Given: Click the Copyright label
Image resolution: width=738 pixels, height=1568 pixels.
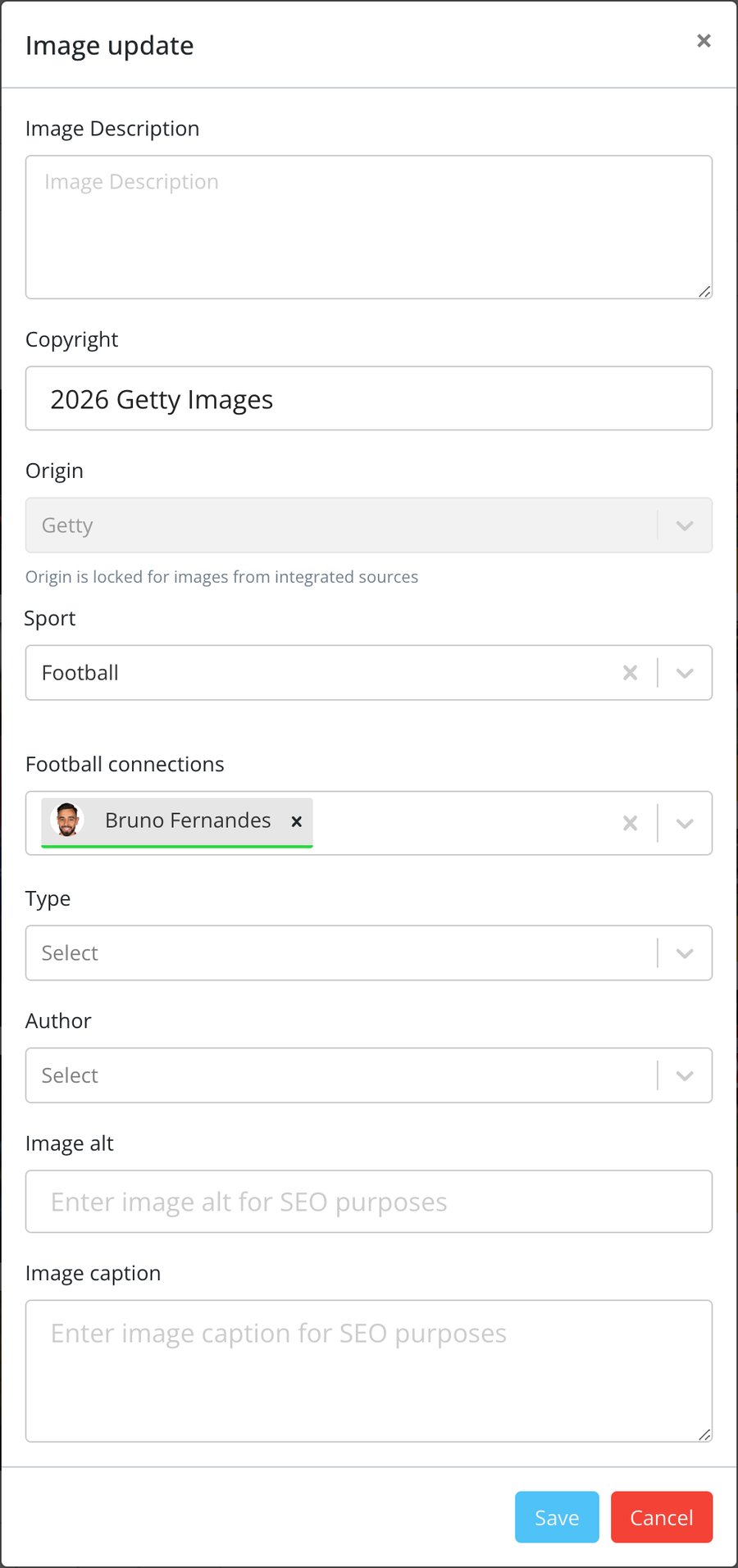Looking at the screenshot, I should point(72,340).
